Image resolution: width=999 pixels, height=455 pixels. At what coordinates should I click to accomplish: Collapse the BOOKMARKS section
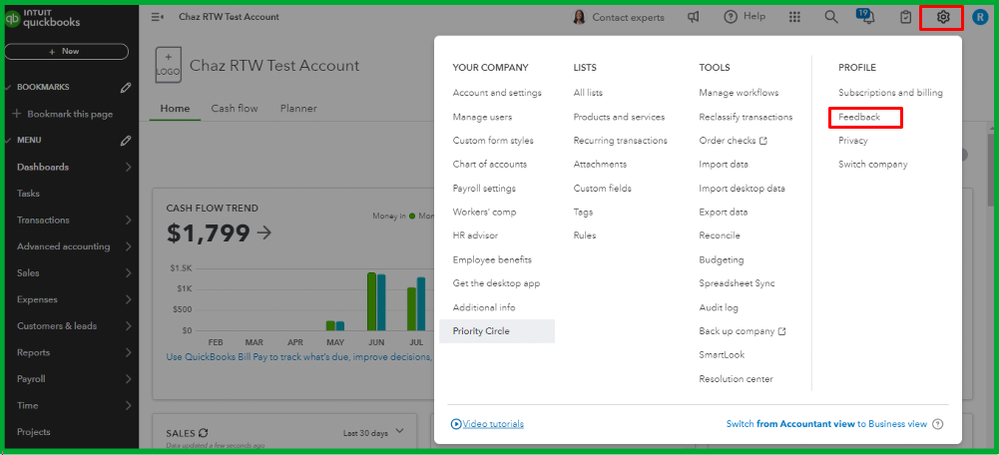point(8,87)
